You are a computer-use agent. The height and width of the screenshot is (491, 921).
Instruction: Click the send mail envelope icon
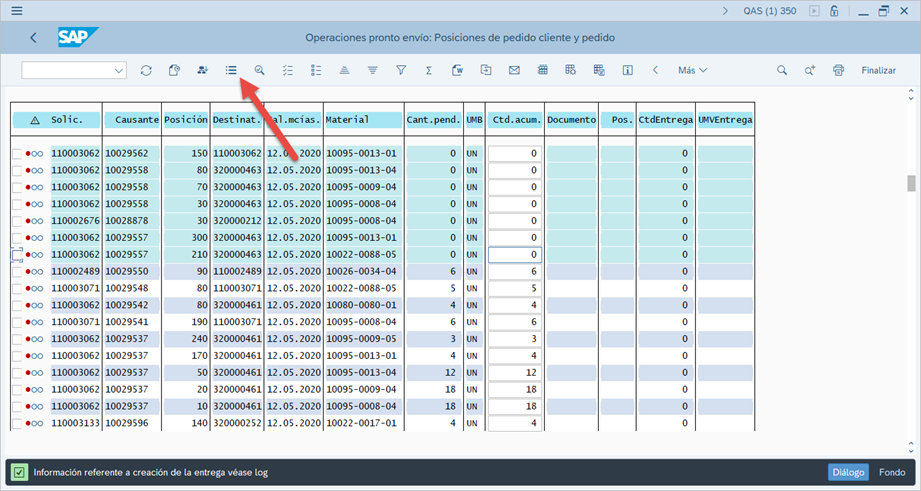pyautogui.click(x=514, y=70)
